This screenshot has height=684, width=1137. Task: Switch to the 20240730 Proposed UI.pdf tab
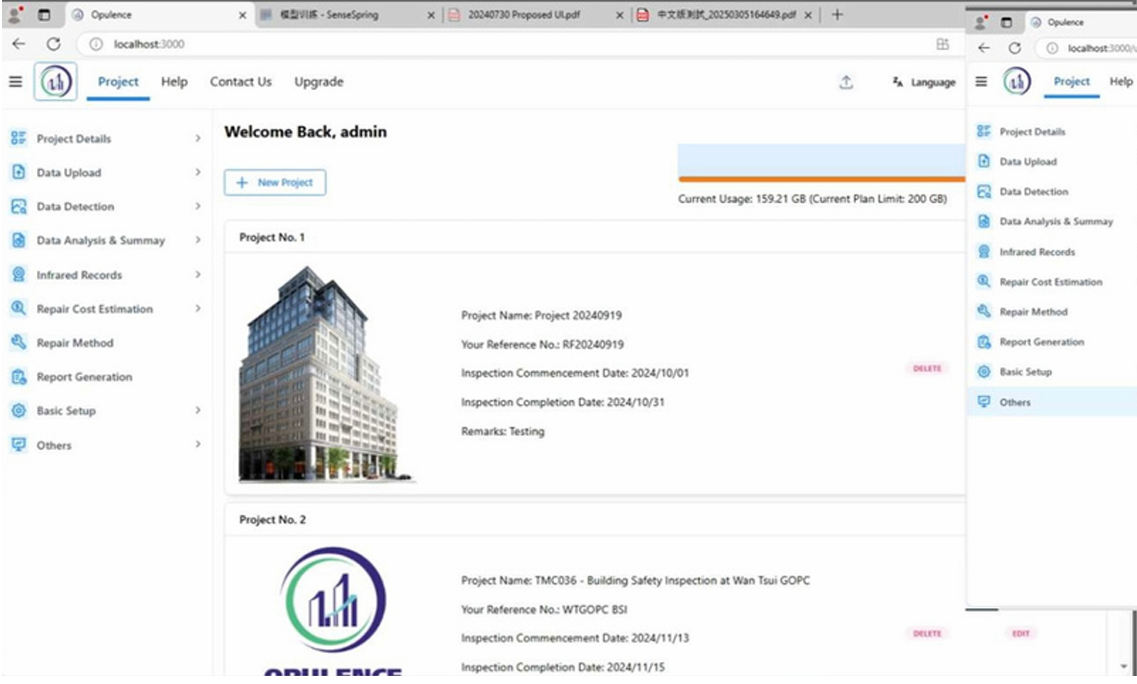[524, 15]
